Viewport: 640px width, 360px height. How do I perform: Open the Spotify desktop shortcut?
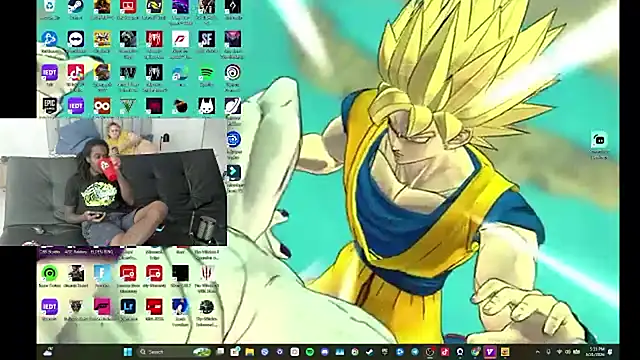click(207, 73)
